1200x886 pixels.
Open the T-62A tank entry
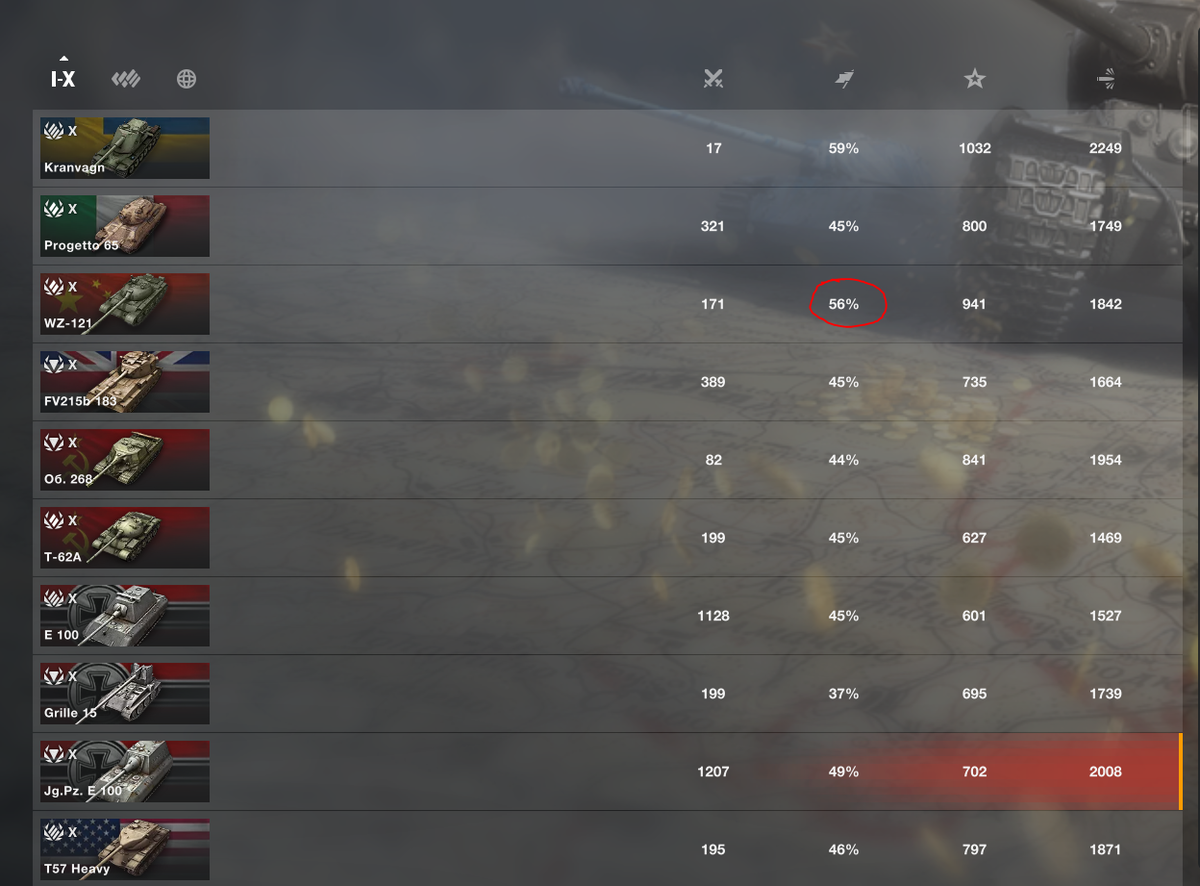pyautogui.click(x=607, y=538)
